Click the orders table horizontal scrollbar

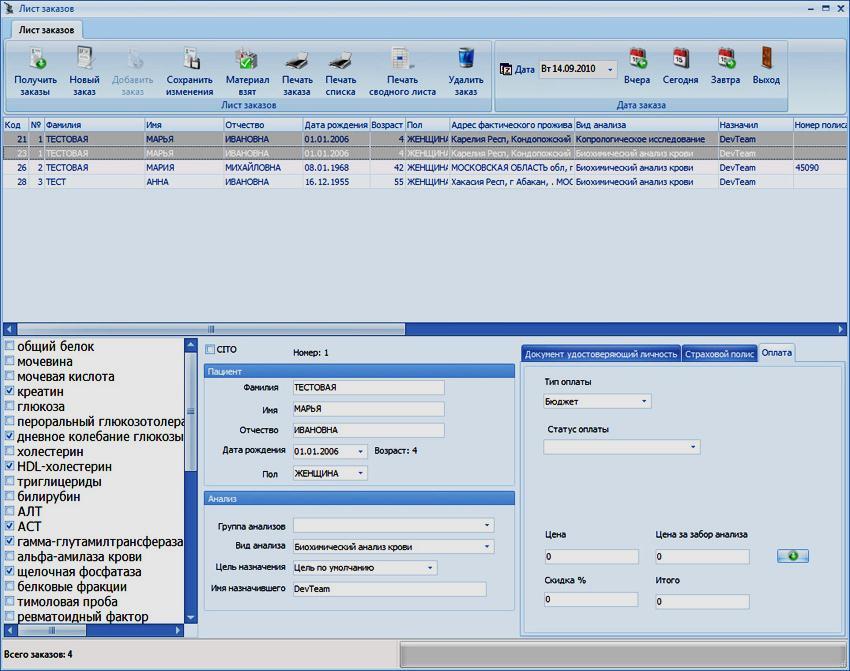(x=210, y=329)
